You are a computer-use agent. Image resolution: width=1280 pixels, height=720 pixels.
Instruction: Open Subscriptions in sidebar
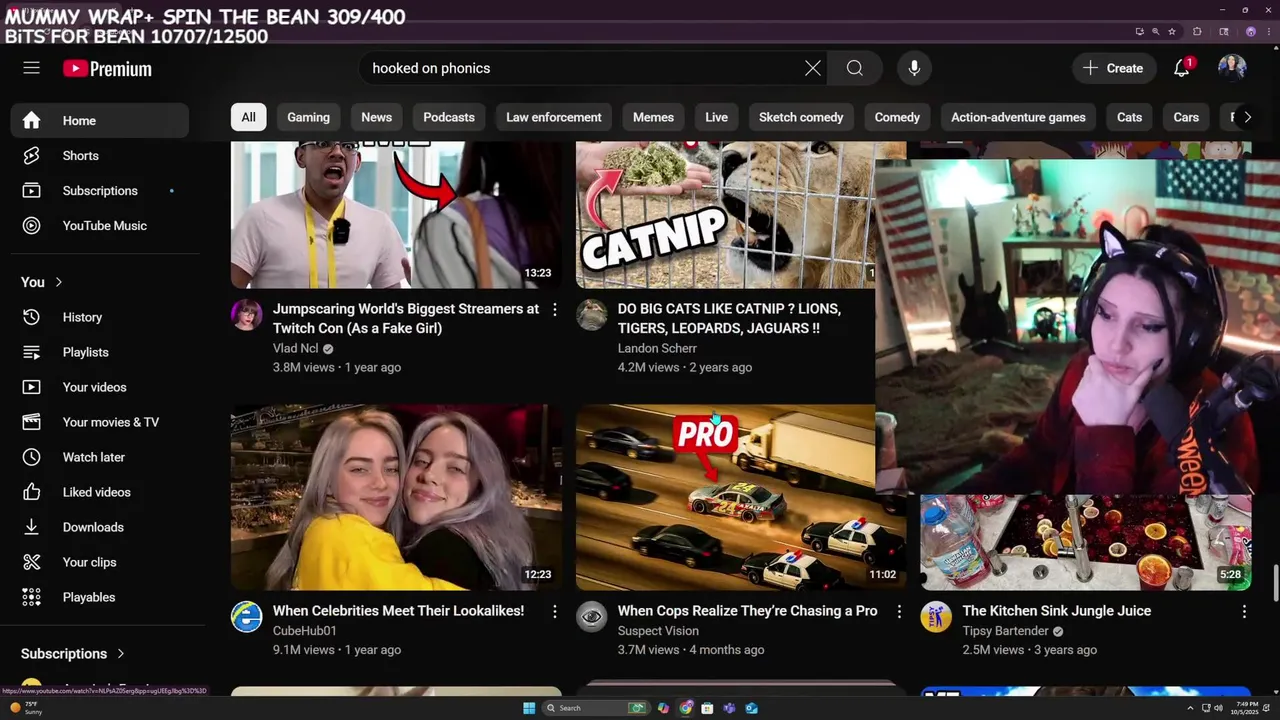[x=100, y=191]
